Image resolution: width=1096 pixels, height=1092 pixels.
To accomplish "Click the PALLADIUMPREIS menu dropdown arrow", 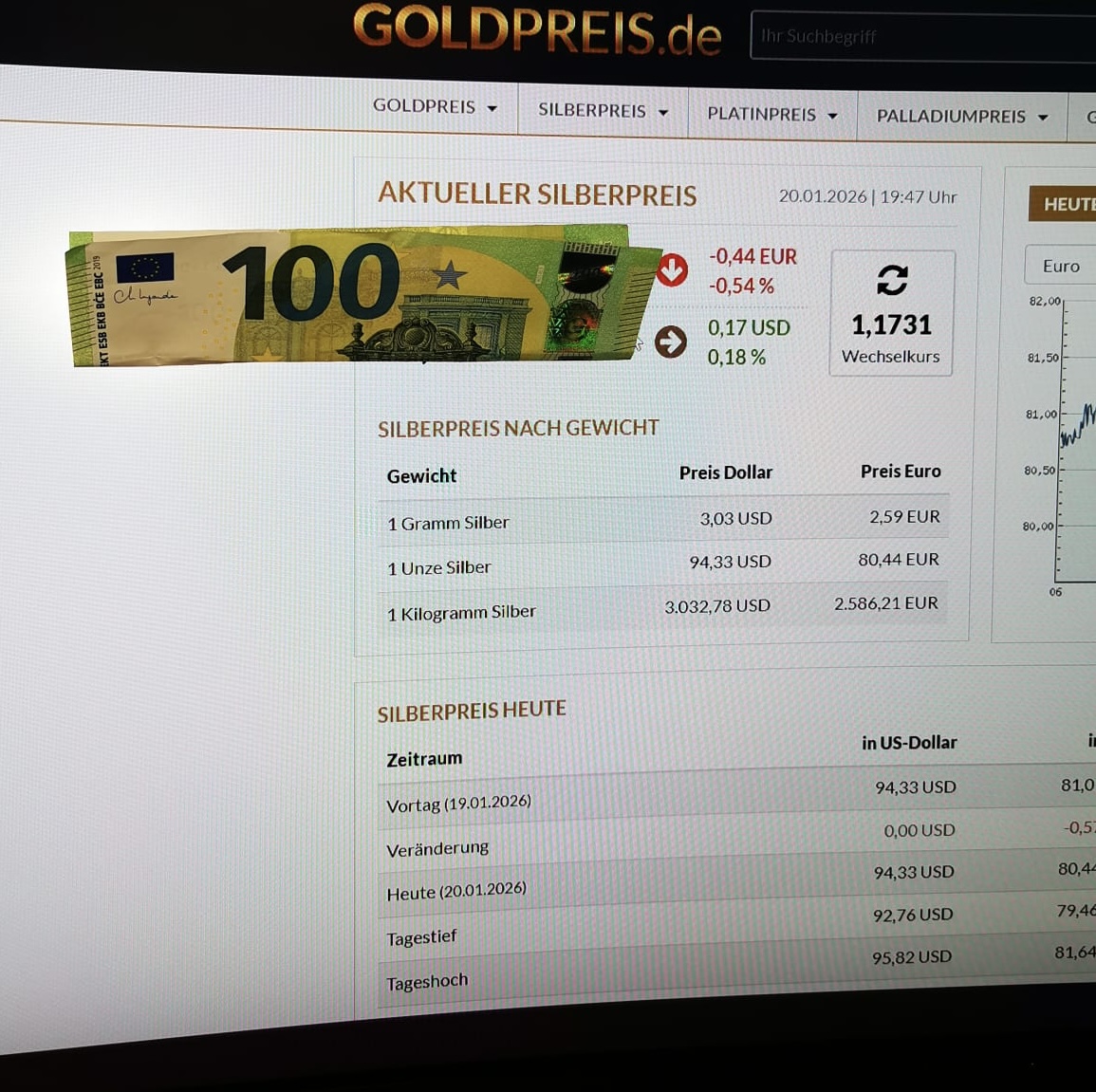I will [x=1043, y=118].
